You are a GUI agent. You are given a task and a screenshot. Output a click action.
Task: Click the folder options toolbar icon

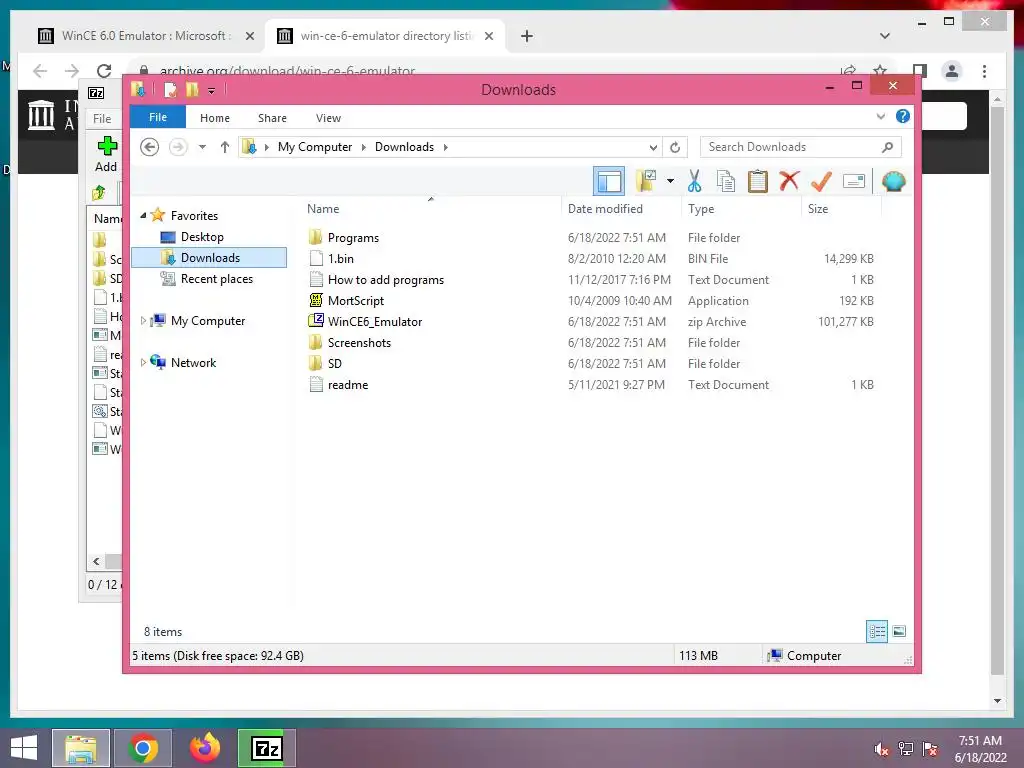(646, 181)
